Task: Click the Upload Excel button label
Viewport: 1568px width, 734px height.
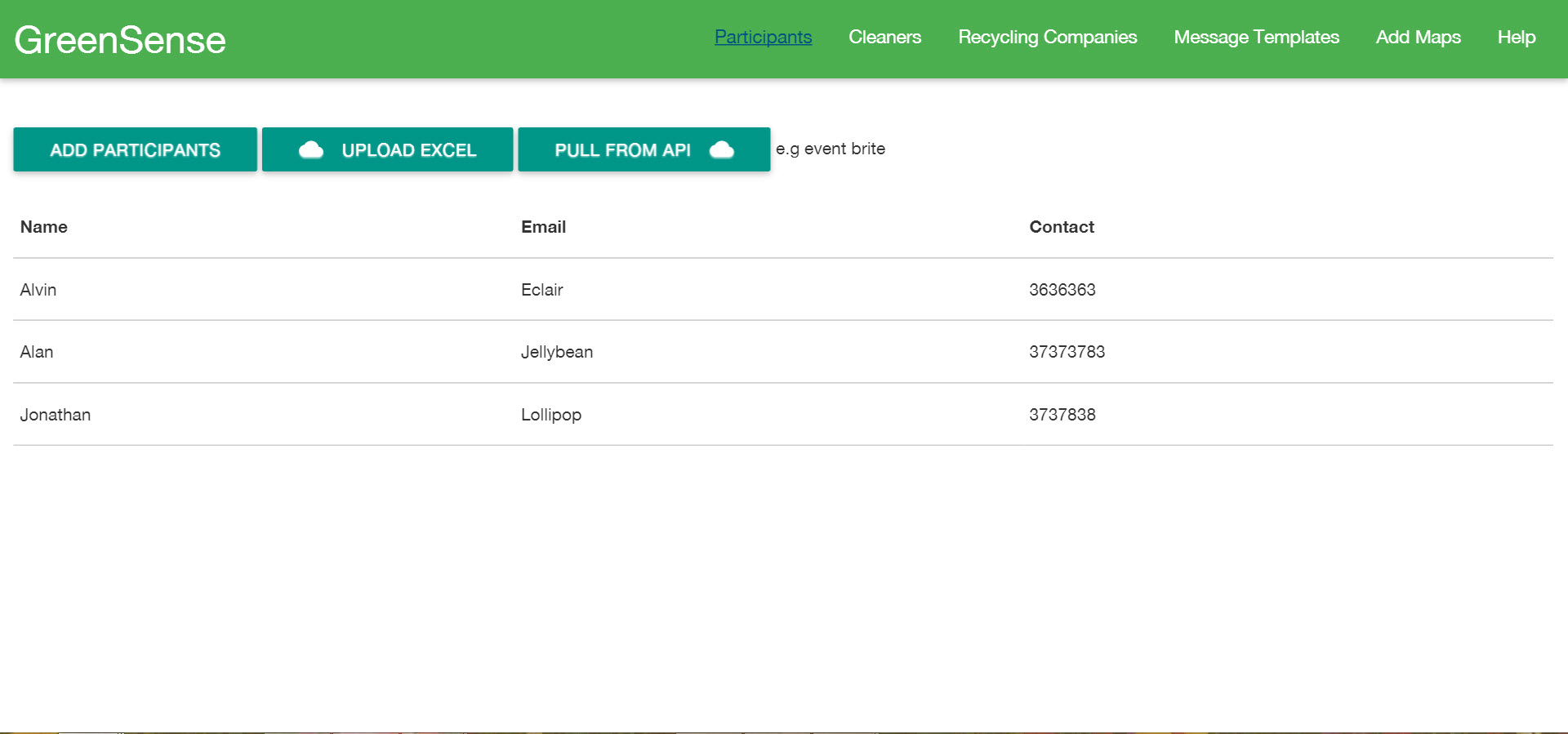Action: [408, 150]
